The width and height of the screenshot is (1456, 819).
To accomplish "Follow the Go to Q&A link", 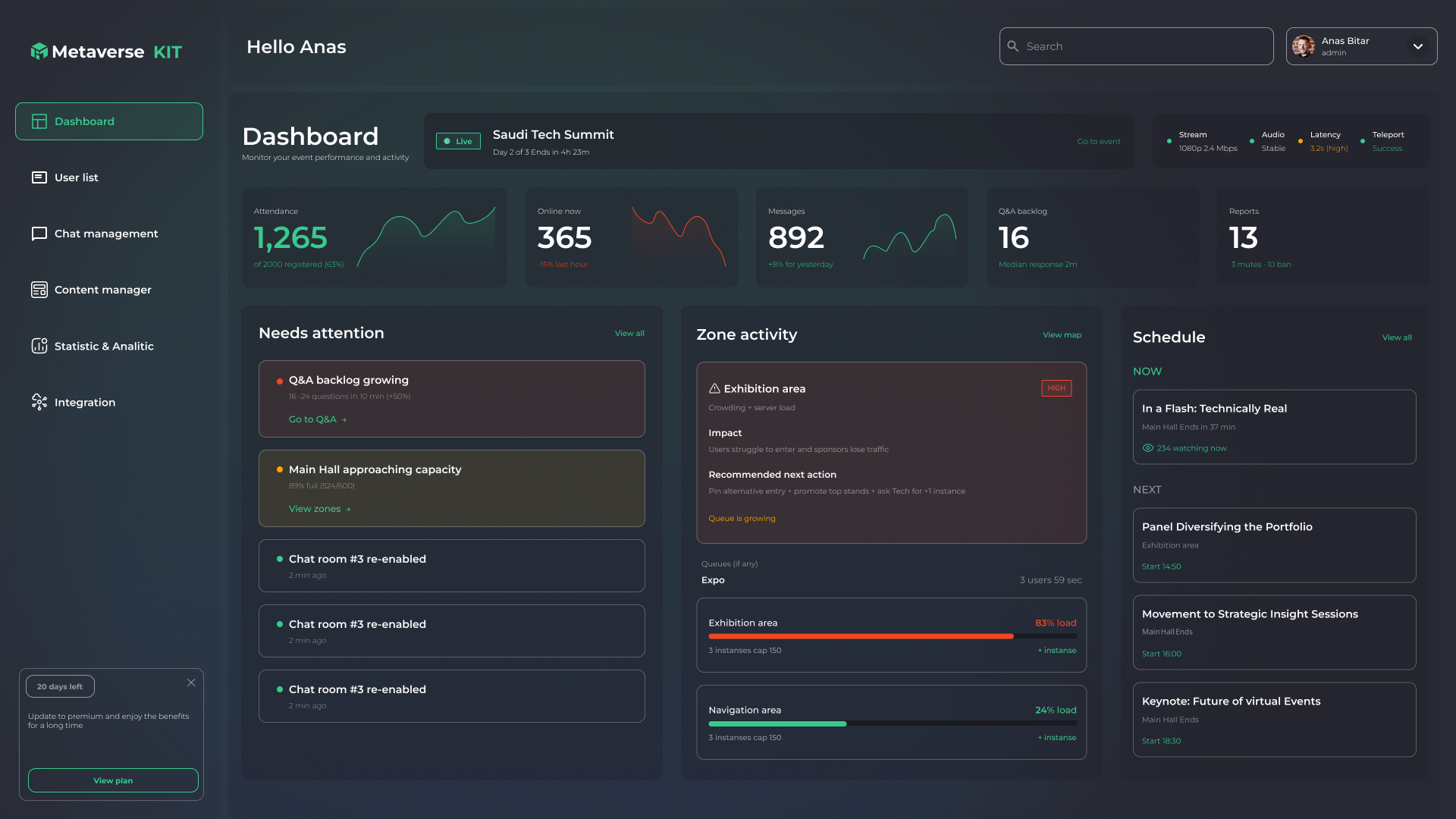I will 317,419.
